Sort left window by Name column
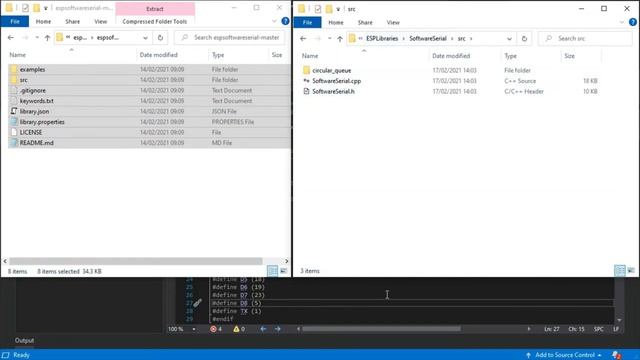The height and width of the screenshot is (360, 640). pos(18,55)
